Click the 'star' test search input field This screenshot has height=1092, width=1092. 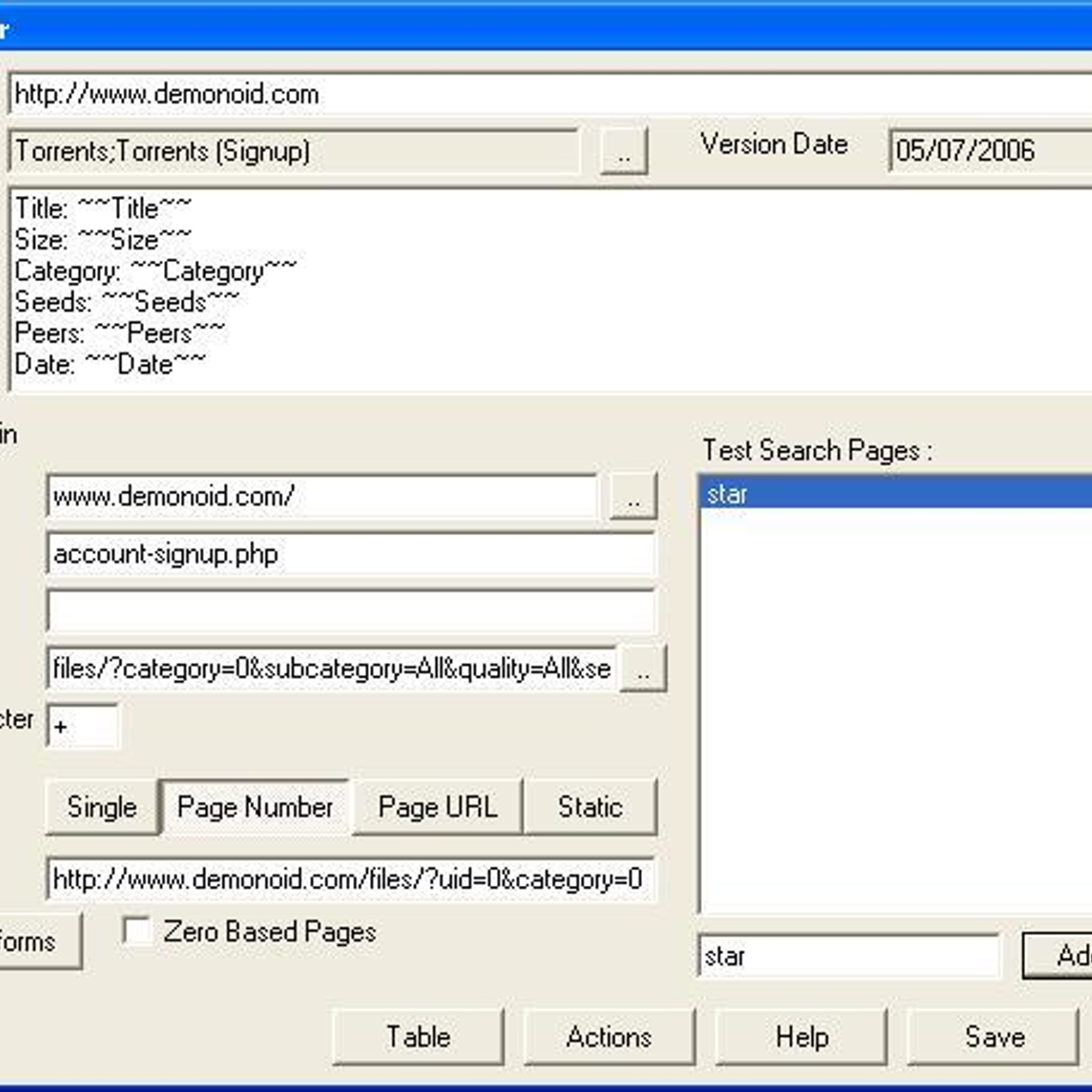[x=849, y=956]
